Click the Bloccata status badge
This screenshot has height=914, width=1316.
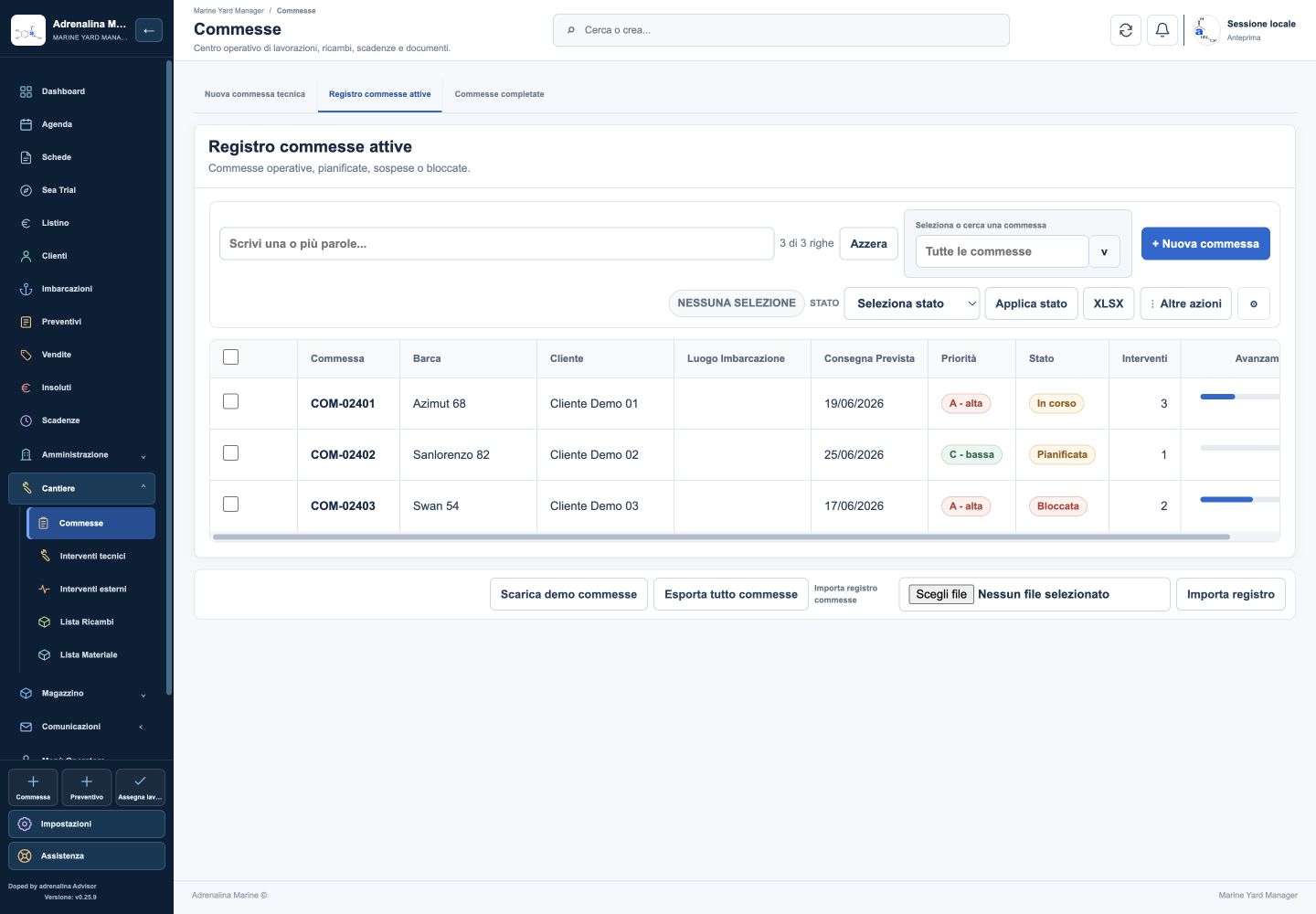1057,505
